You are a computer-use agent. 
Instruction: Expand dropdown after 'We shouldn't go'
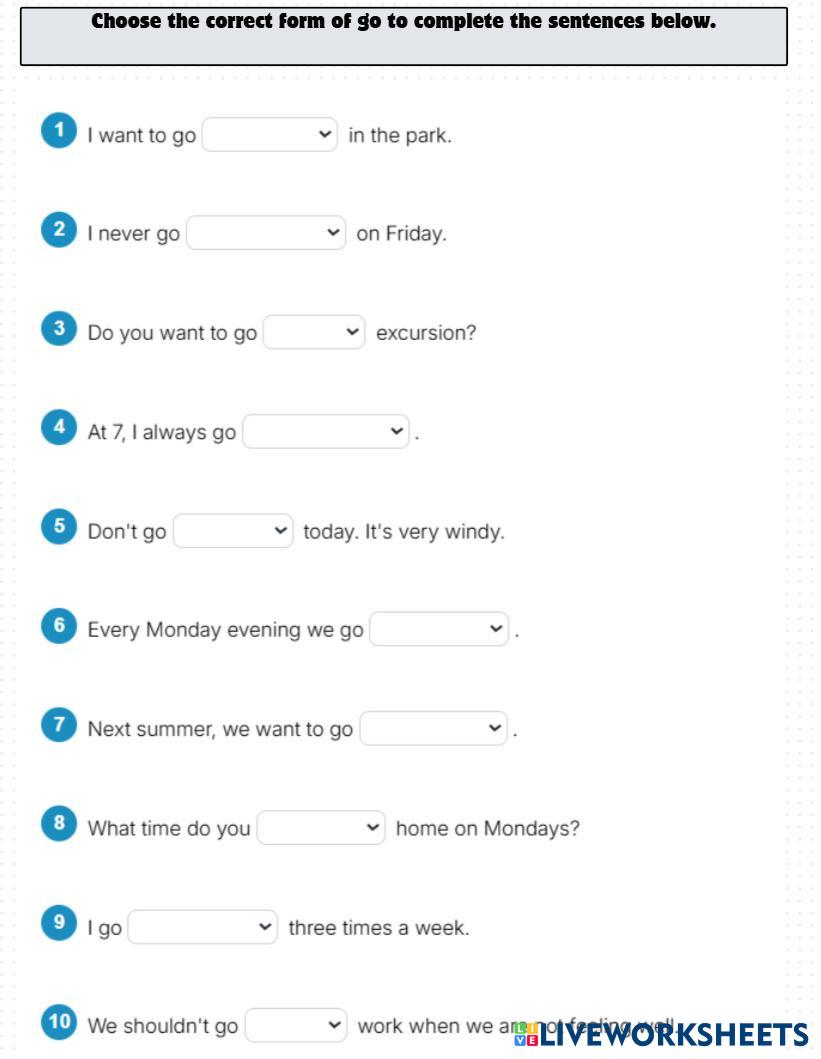pyautogui.click(x=296, y=1025)
